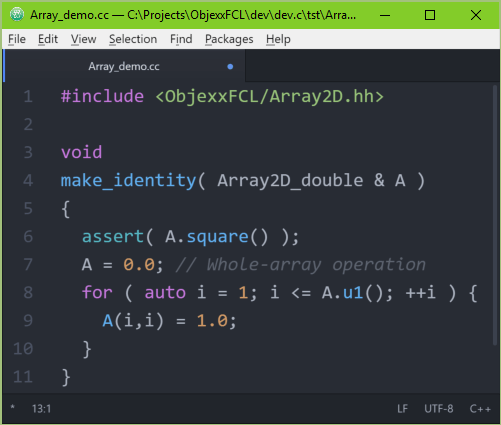Screen dimensions: 501x425
Task: Click the unsaved-changes dot on Array_demo.cc tab
Action: tap(230, 67)
